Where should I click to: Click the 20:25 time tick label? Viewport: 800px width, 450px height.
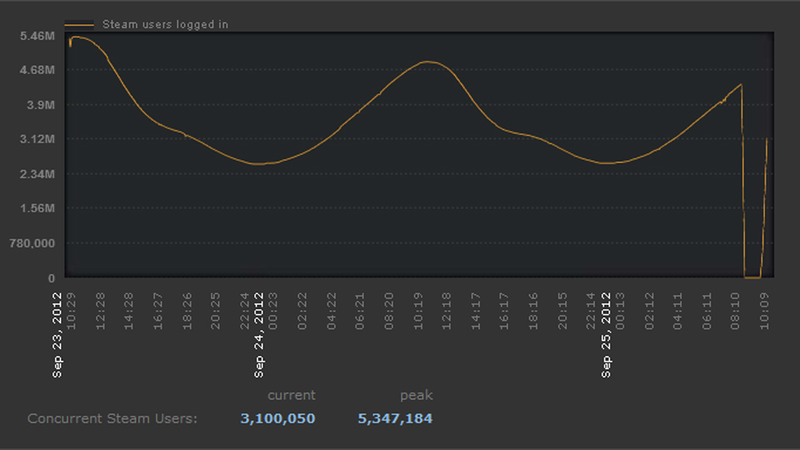(x=215, y=311)
